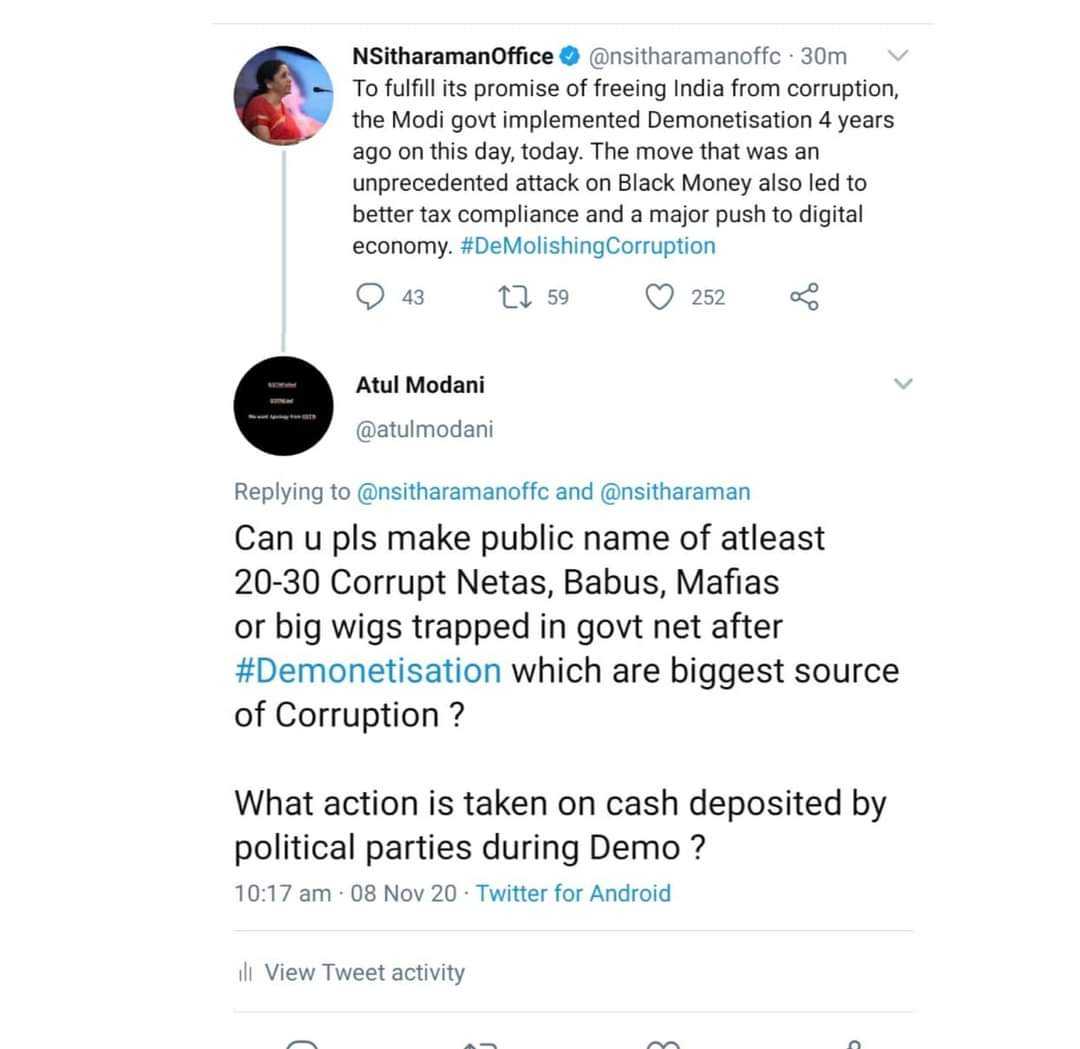This screenshot has height=1049, width=1080.
Task: Click the 30m timestamp on the top tweet
Action: 823,56
